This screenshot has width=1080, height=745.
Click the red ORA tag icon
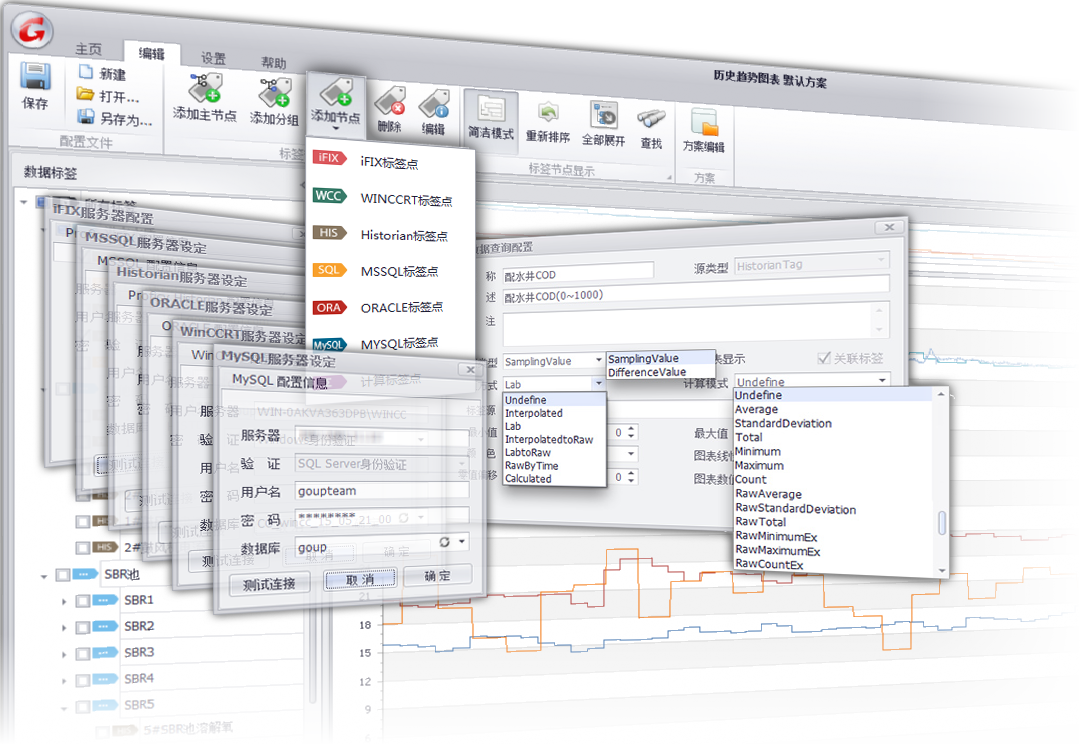pos(329,307)
